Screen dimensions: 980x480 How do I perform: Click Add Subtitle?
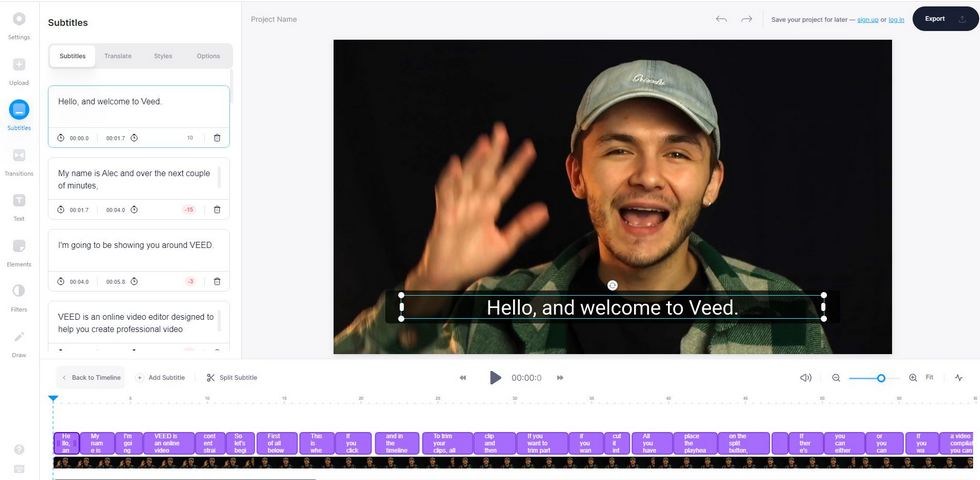click(161, 378)
